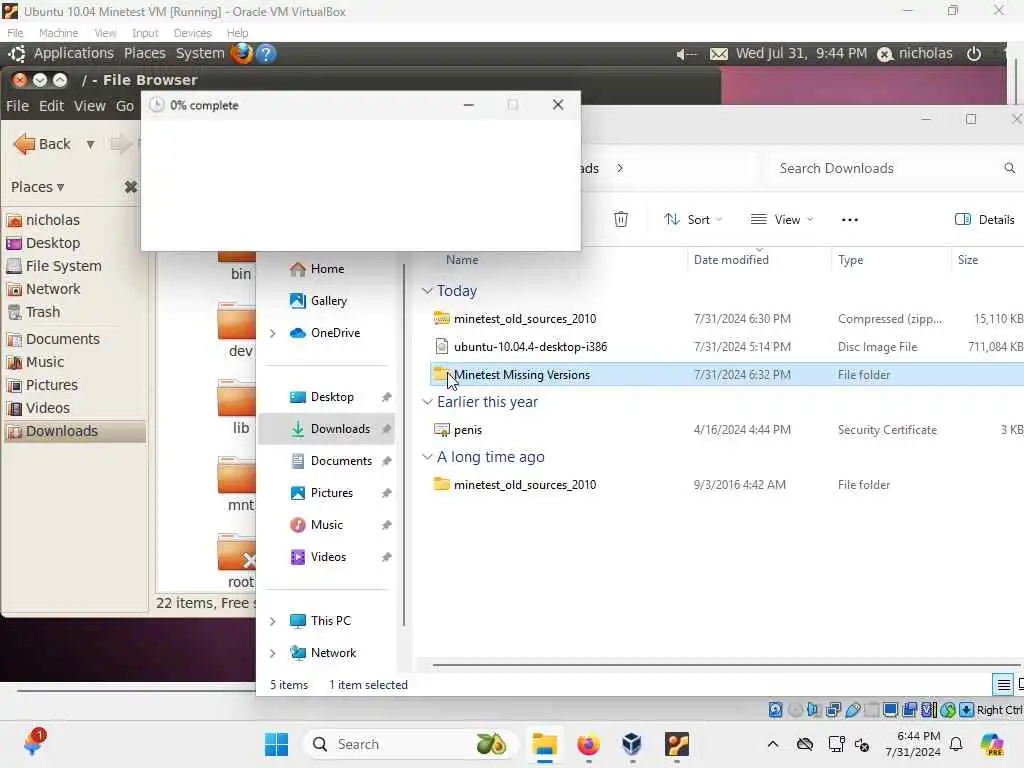Viewport: 1024px width, 768px height.
Task: Sort by Date modified column header
Action: [x=731, y=260]
